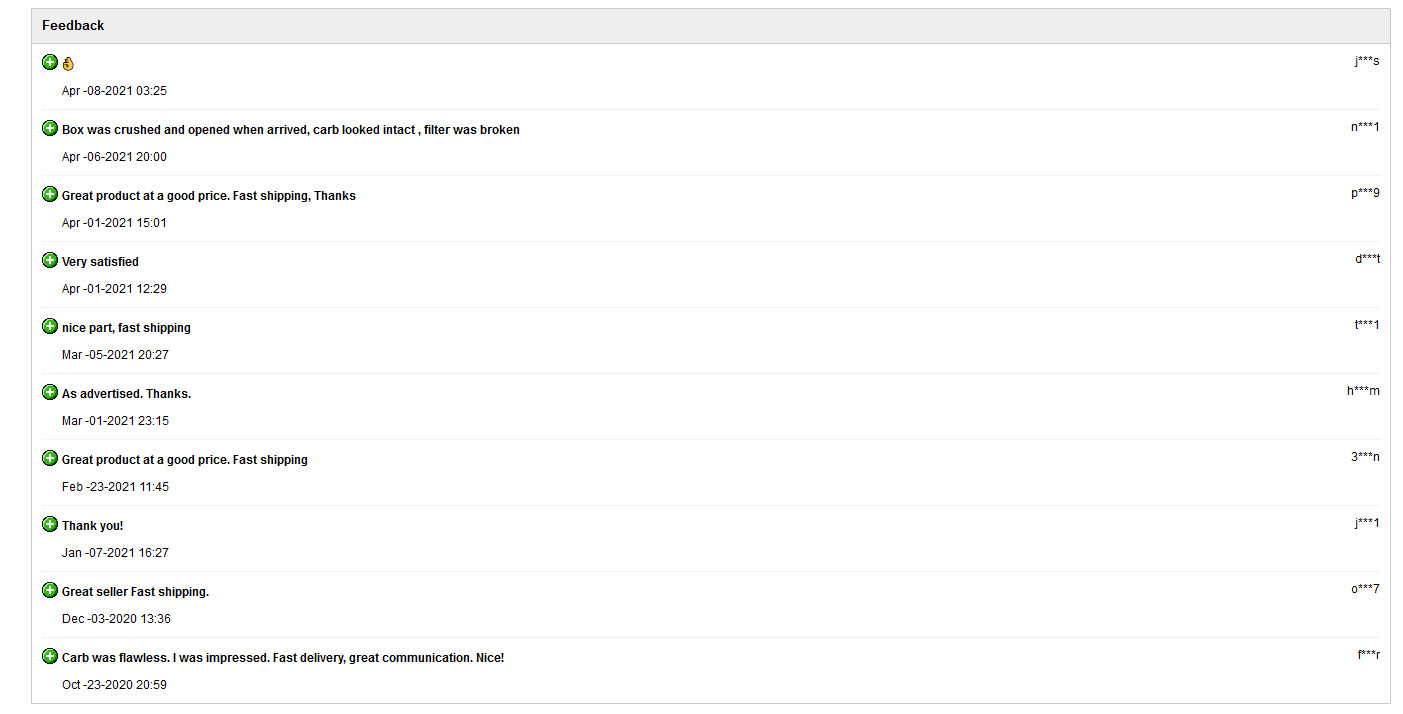The height and width of the screenshot is (714, 1403).
Task: Click the comment 'Great product at a good price. Fast shipping' from Feb
Action: point(185,460)
